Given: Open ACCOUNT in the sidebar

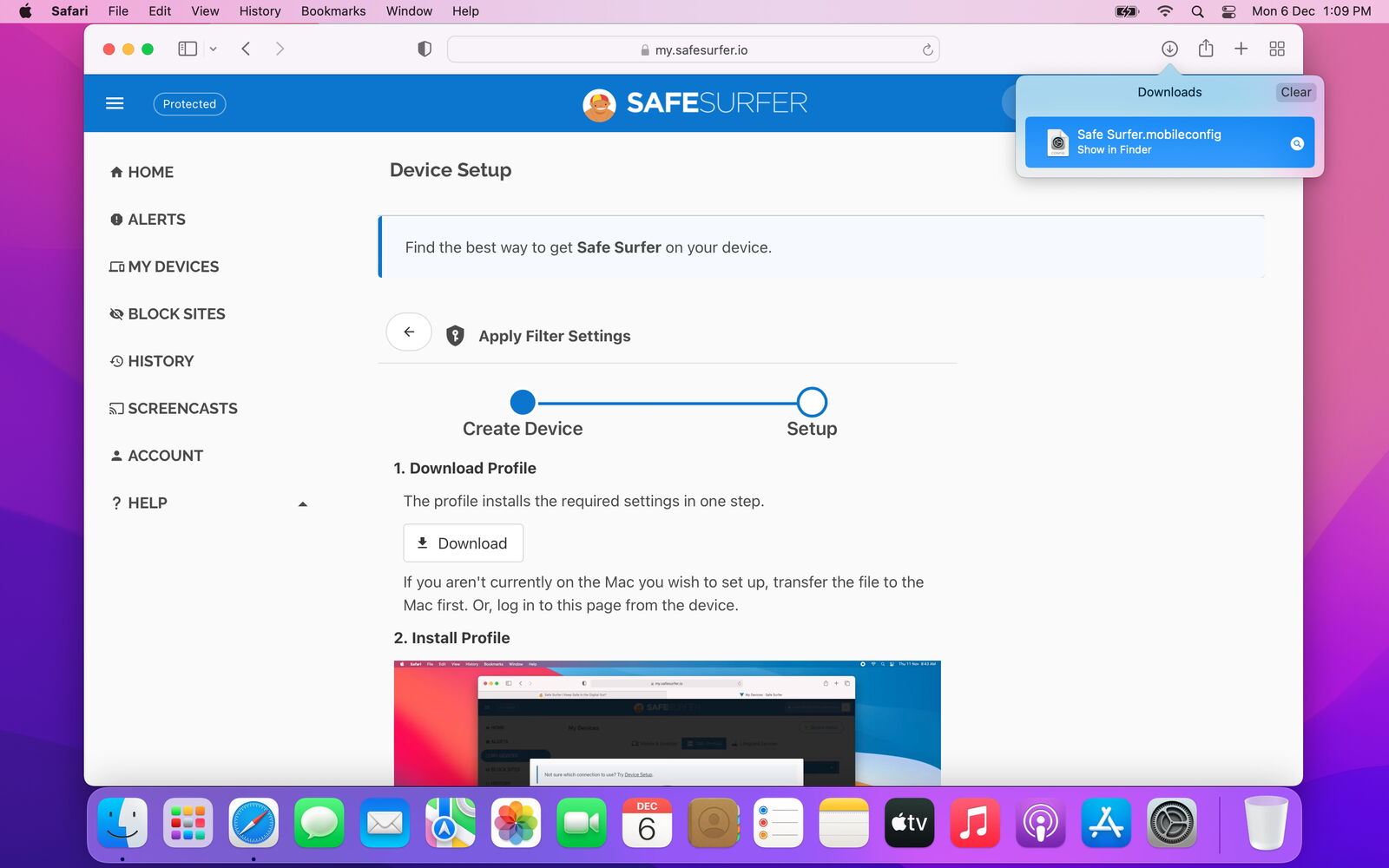Looking at the screenshot, I should [156, 456].
